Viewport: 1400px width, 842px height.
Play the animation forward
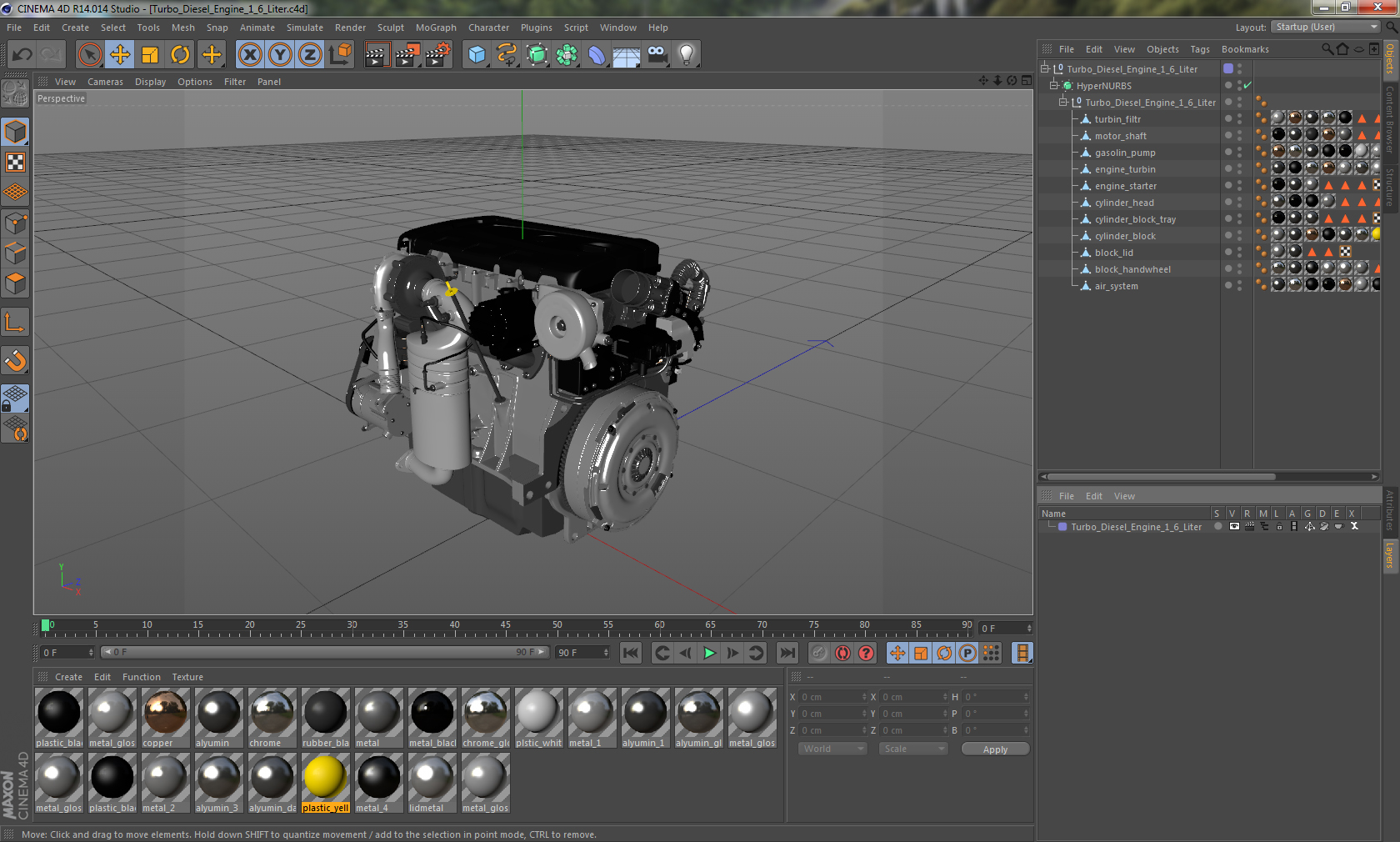click(x=709, y=653)
